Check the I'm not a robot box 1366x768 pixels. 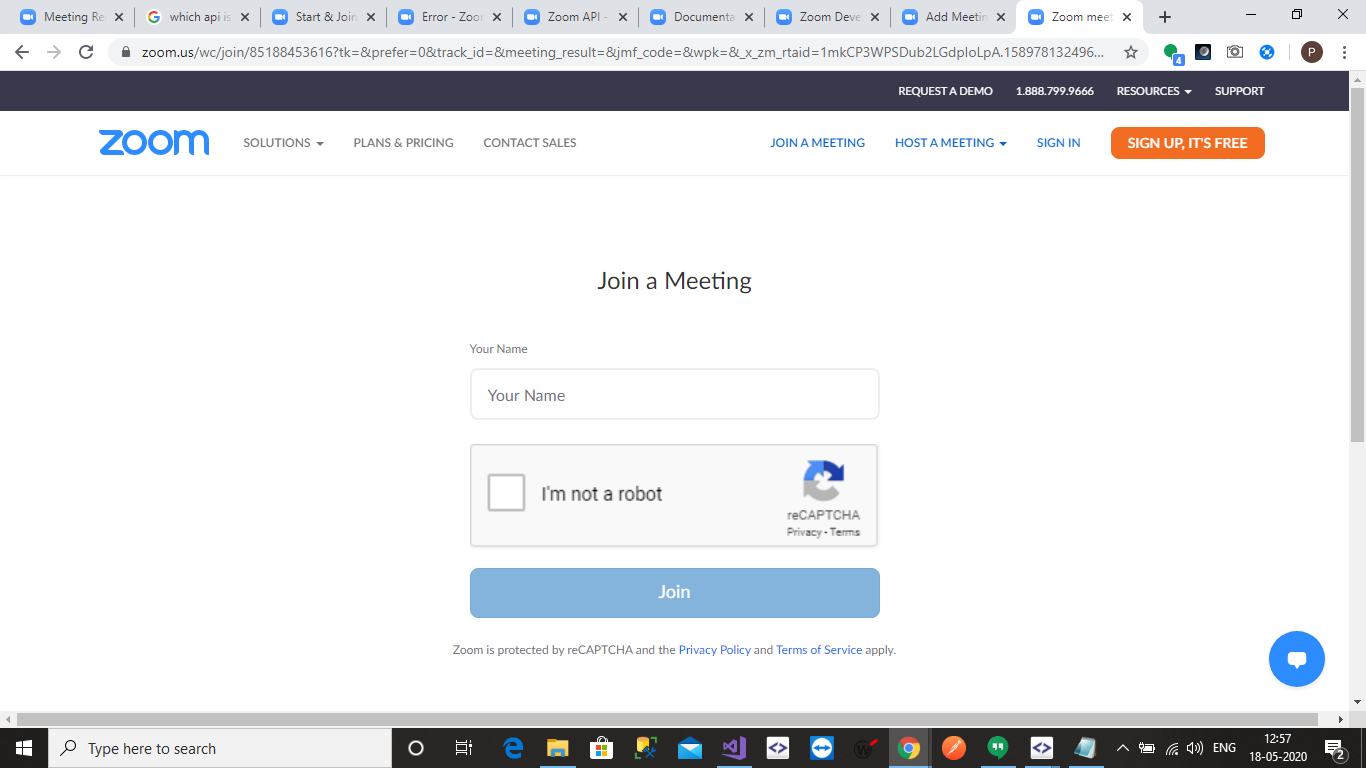(x=506, y=493)
